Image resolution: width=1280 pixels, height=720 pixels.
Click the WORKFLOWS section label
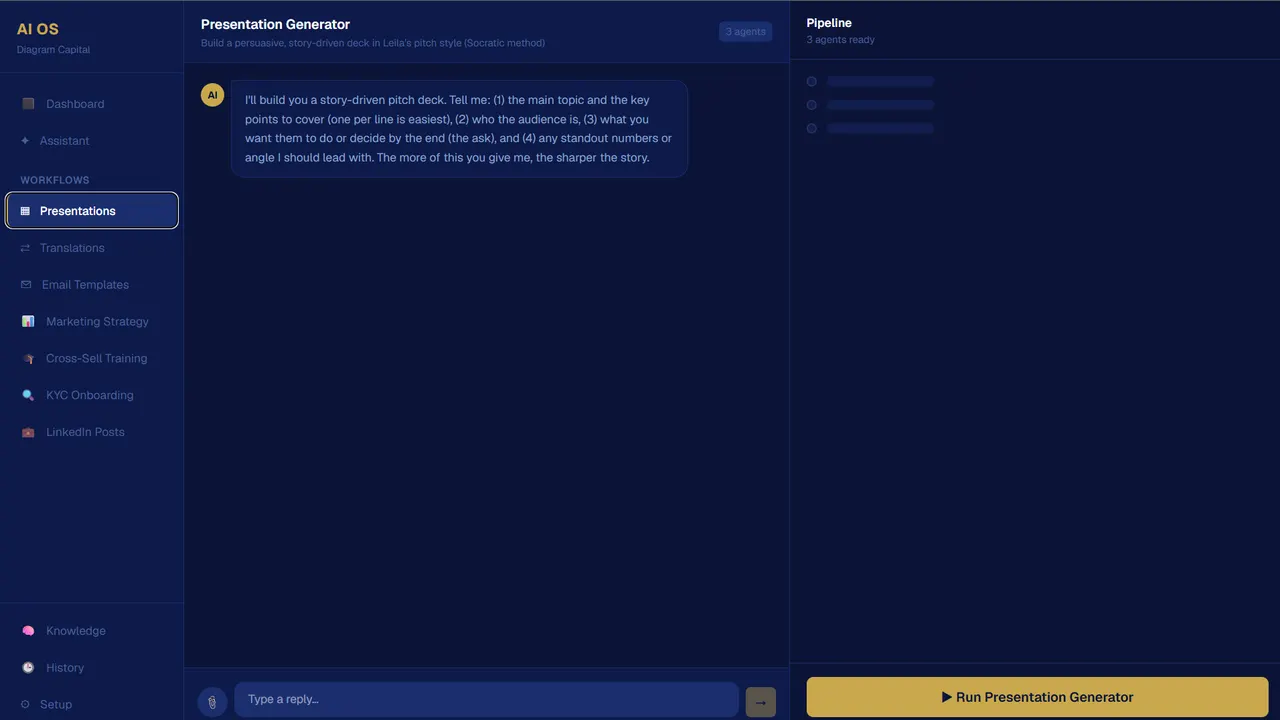[x=55, y=180]
